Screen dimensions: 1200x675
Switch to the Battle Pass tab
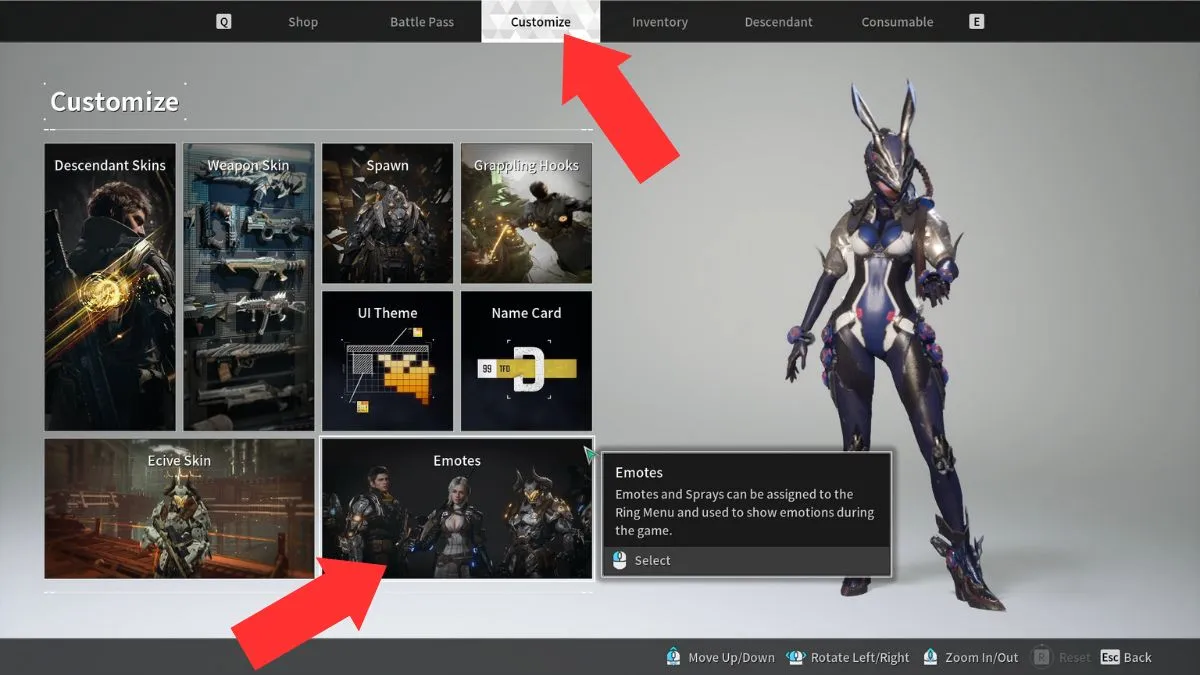[x=421, y=22]
